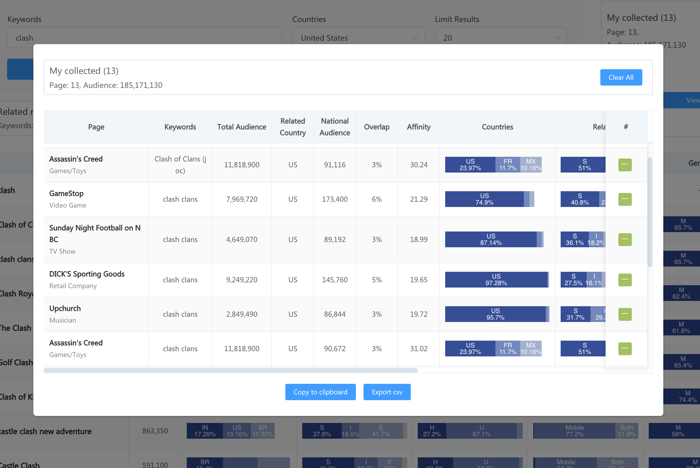Click the National Audience column header
Screen dimensions: 700x468
[334, 127]
